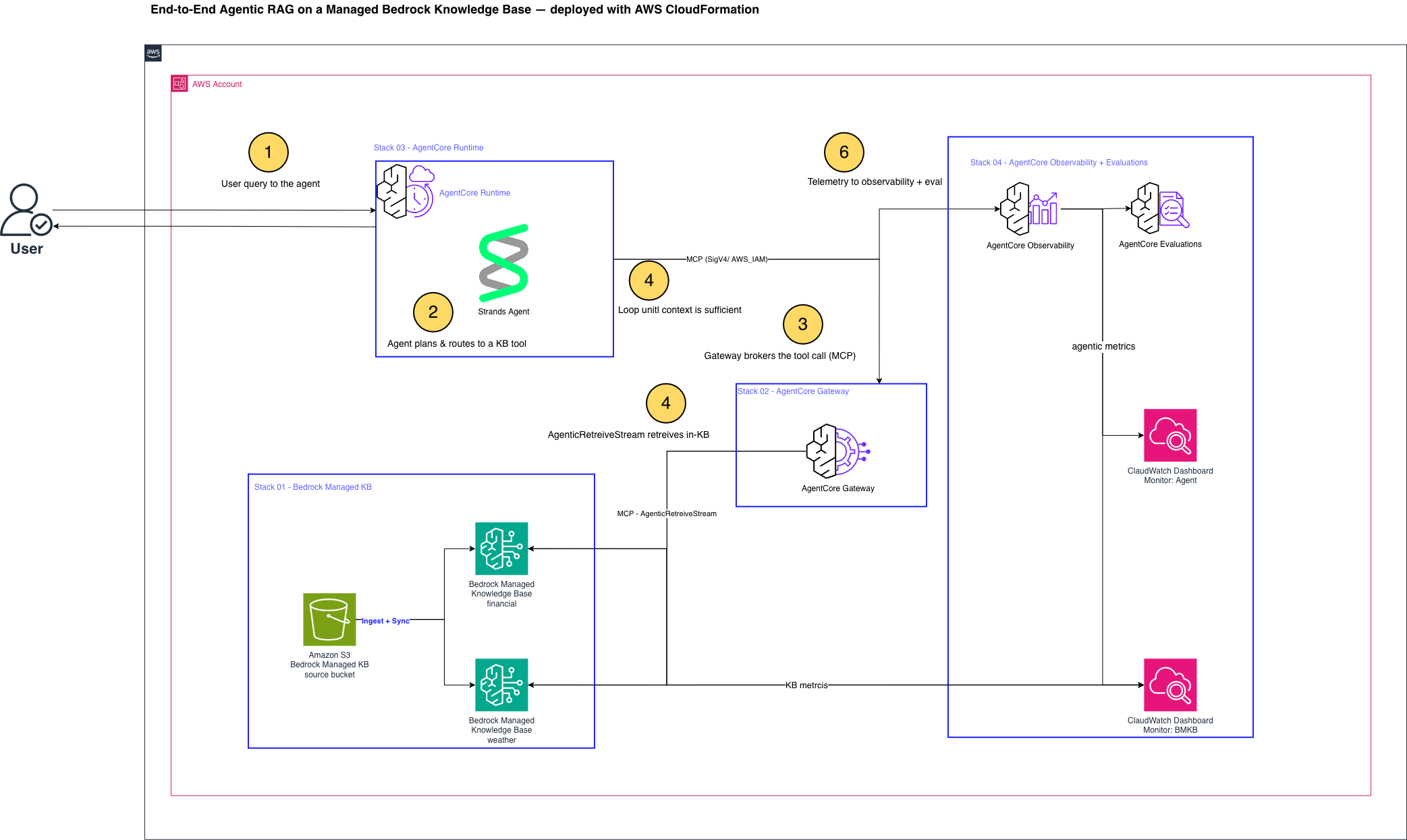Click the 'AgentCore Runtime' caption text
Viewport: 1407px width, 840px height.
tap(474, 193)
